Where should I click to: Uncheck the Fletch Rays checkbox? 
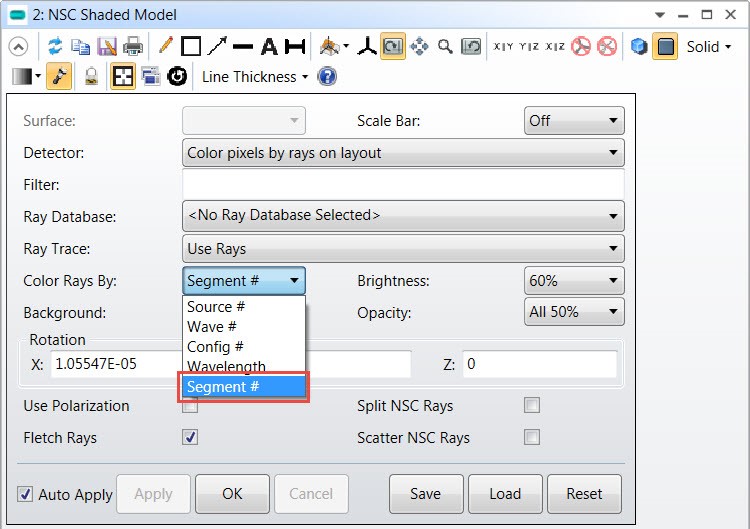point(190,437)
